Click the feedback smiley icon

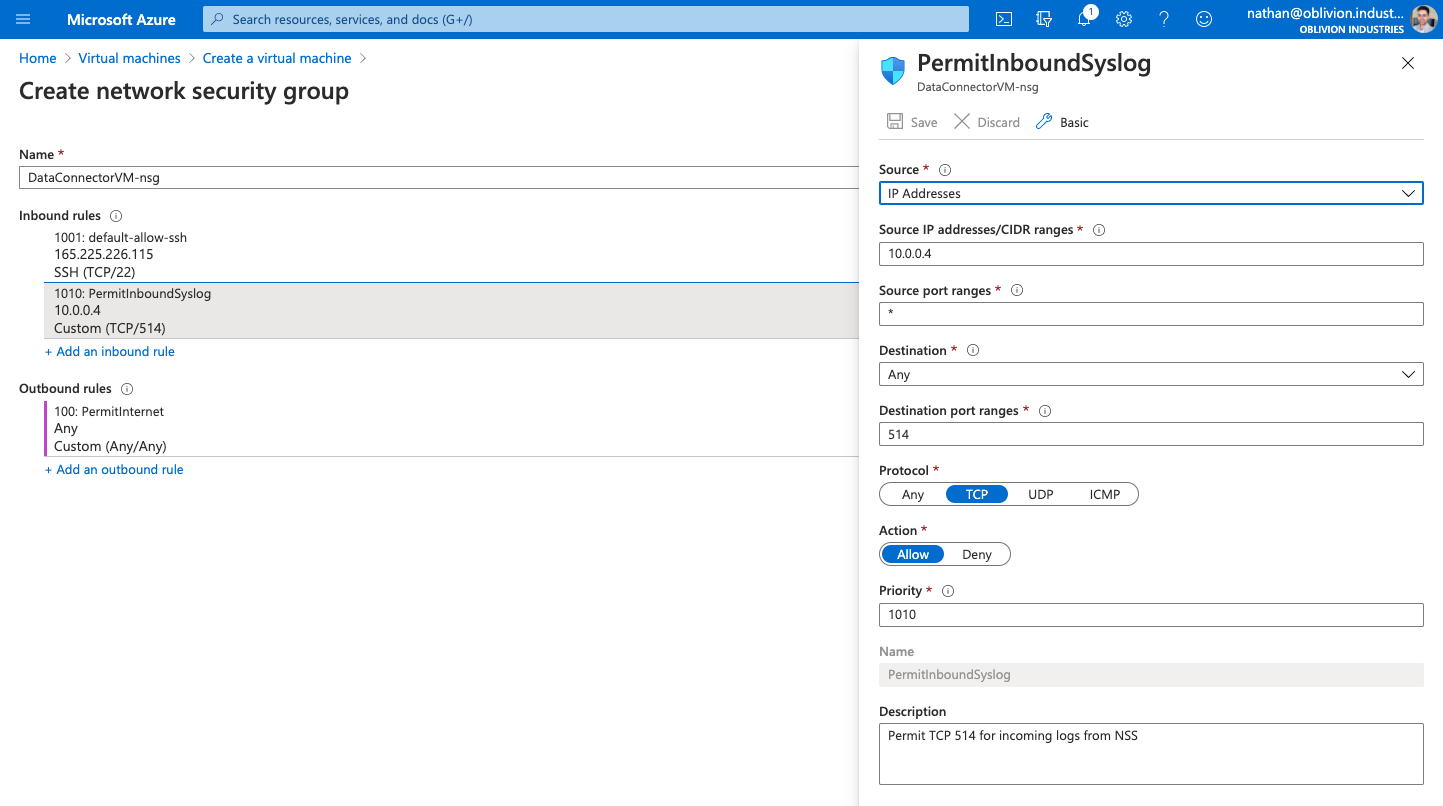click(x=1204, y=19)
